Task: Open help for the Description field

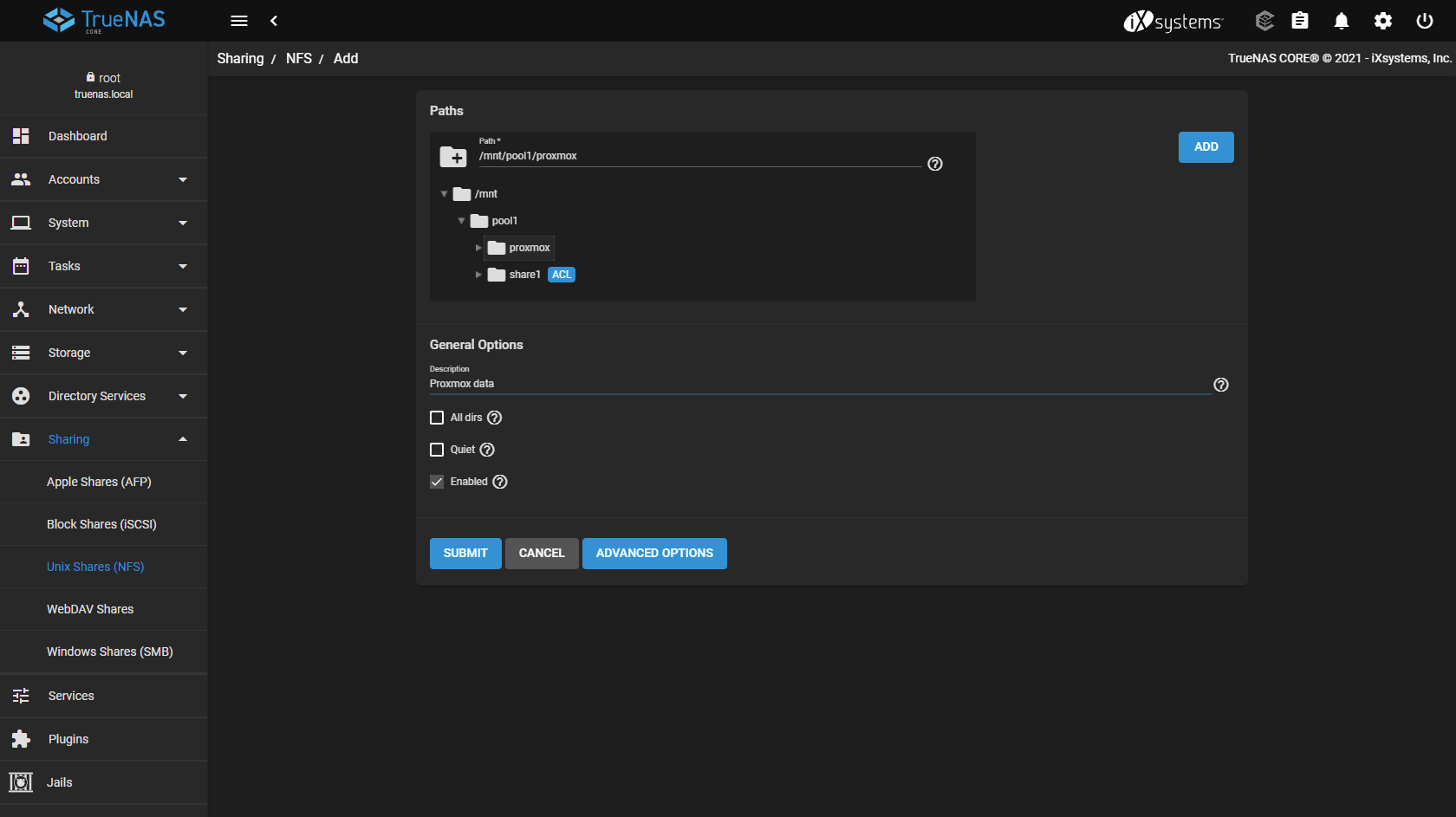Action: [x=1221, y=385]
